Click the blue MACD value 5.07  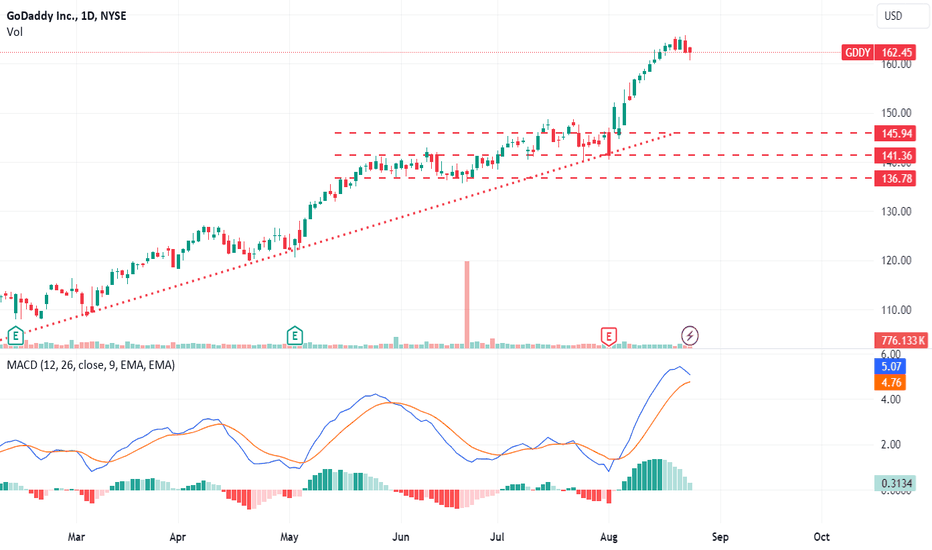tap(890, 366)
